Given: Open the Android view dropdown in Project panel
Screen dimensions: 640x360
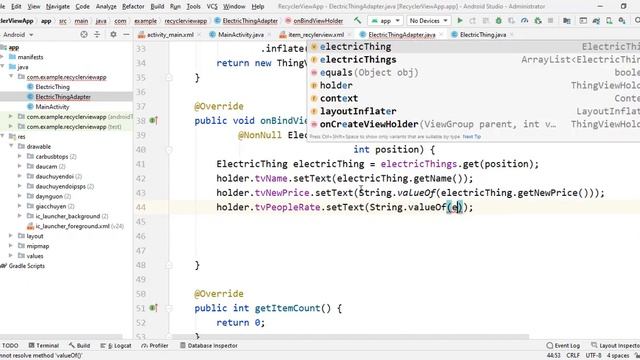Looking at the screenshot, I should point(18,35).
